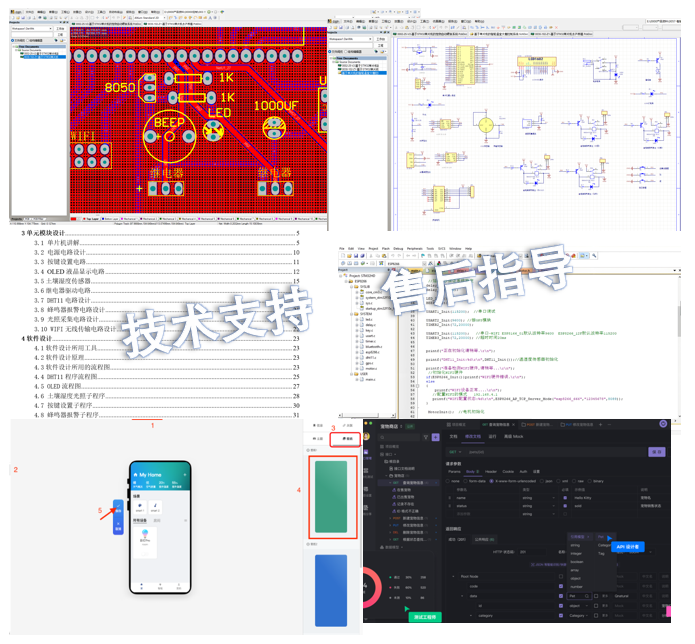Click the Target Options icon beside the ESP8266 target box

pos(431,263)
